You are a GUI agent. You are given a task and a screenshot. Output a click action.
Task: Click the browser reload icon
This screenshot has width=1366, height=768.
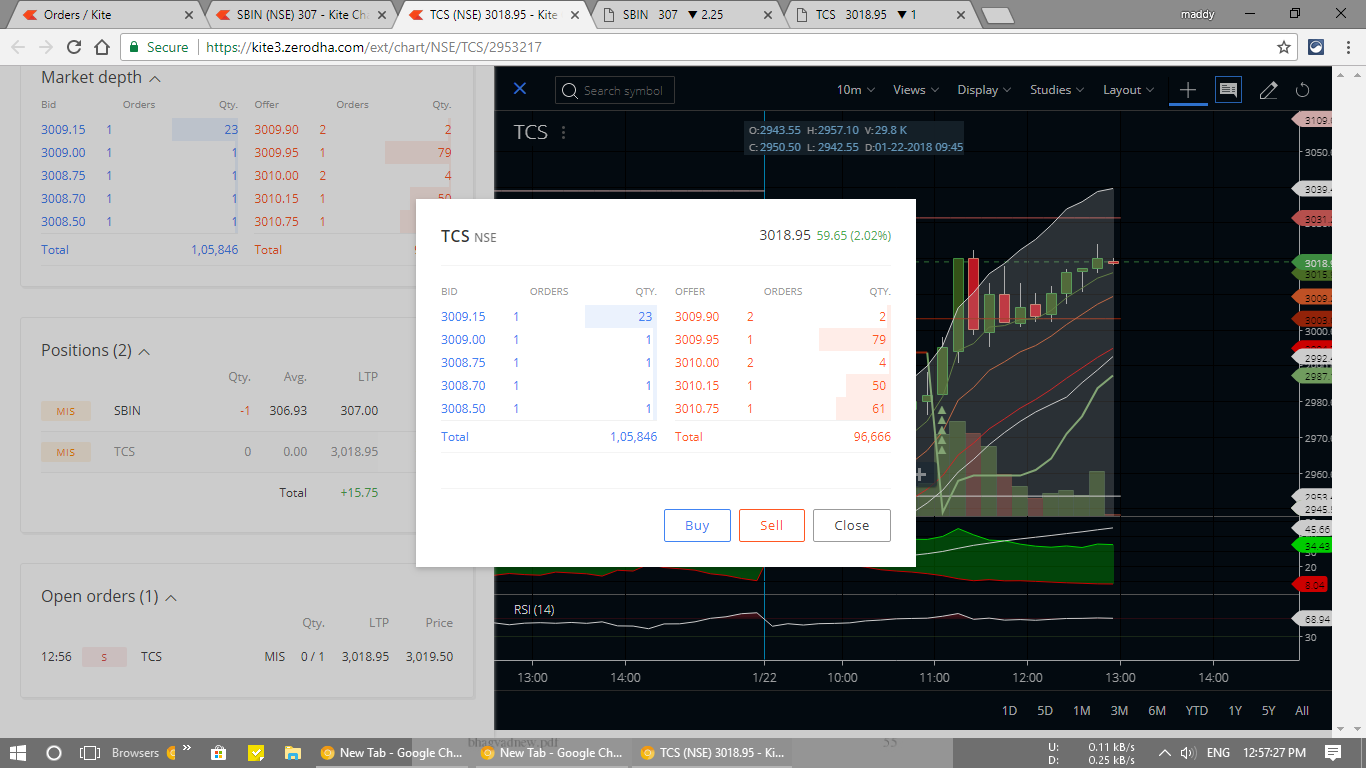click(74, 47)
